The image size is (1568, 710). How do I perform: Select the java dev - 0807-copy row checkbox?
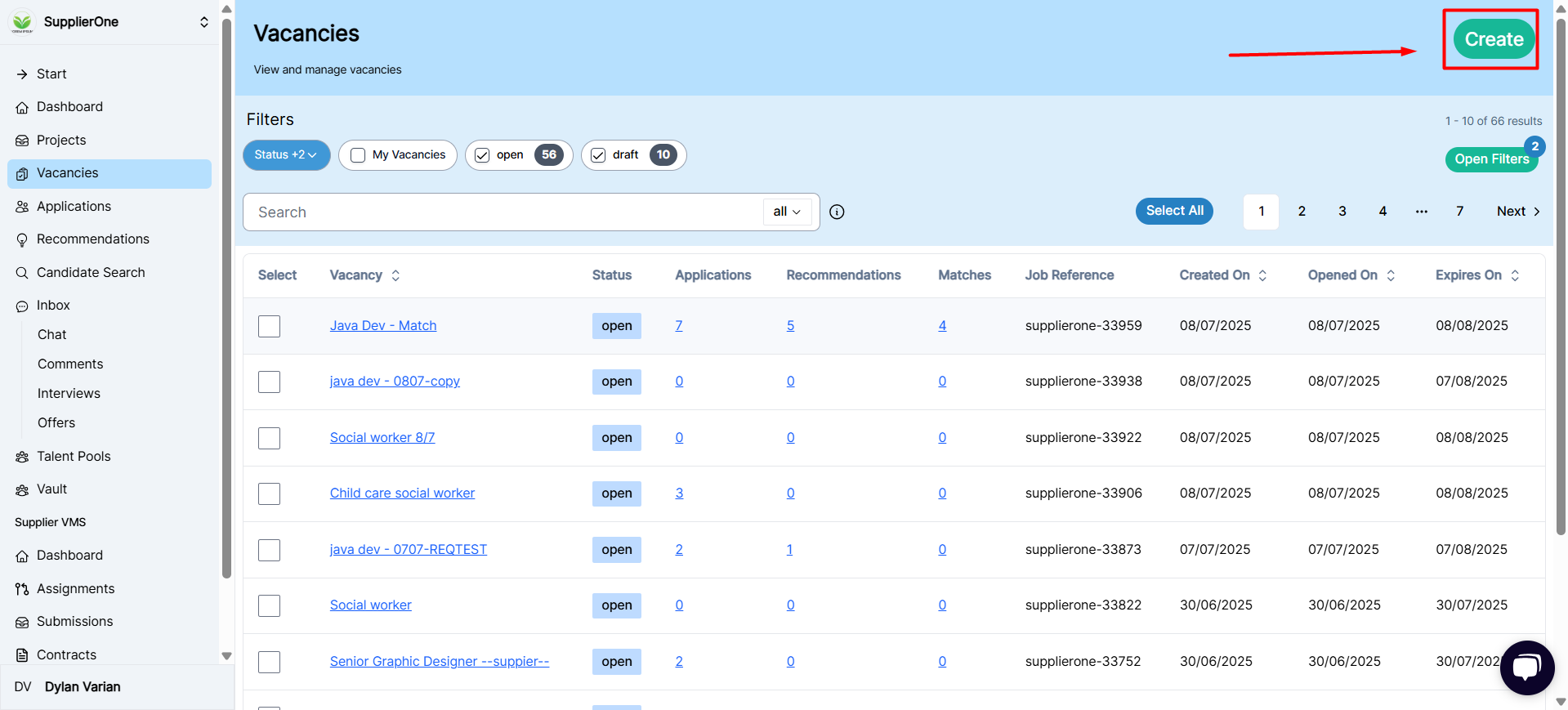point(269,382)
